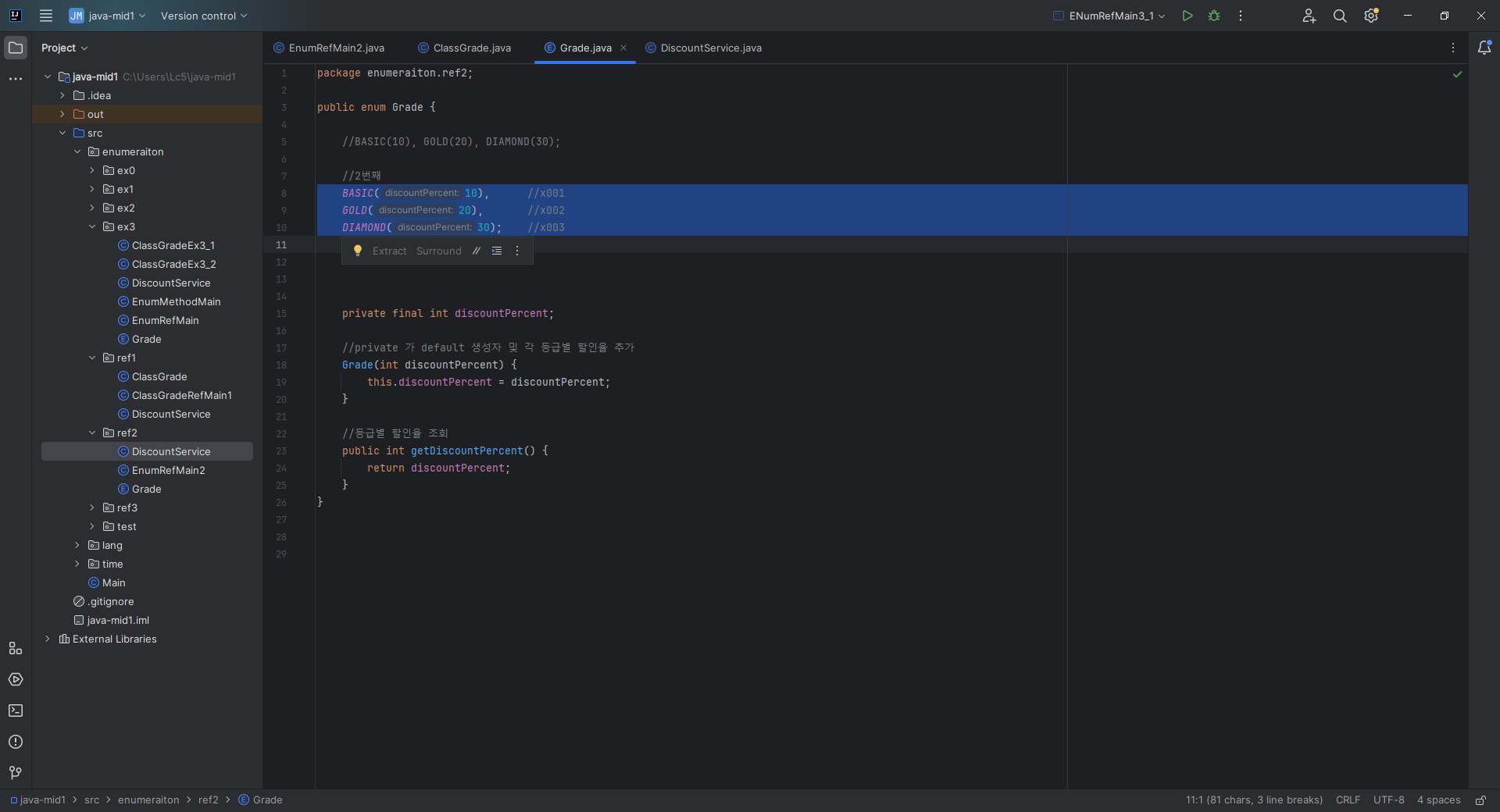The height and width of the screenshot is (812, 1500).
Task: Click ref2 breadcrumb in navigation bar
Action: (209, 800)
